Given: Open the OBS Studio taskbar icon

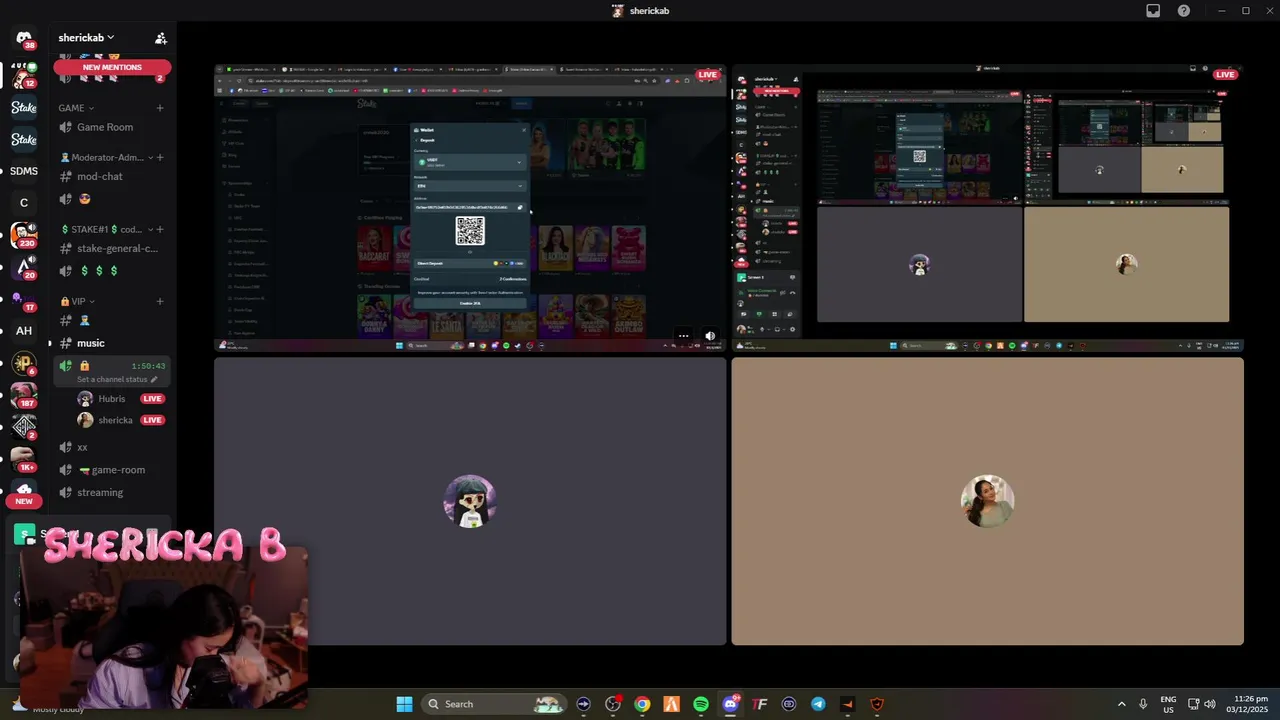Looking at the screenshot, I should [613, 704].
